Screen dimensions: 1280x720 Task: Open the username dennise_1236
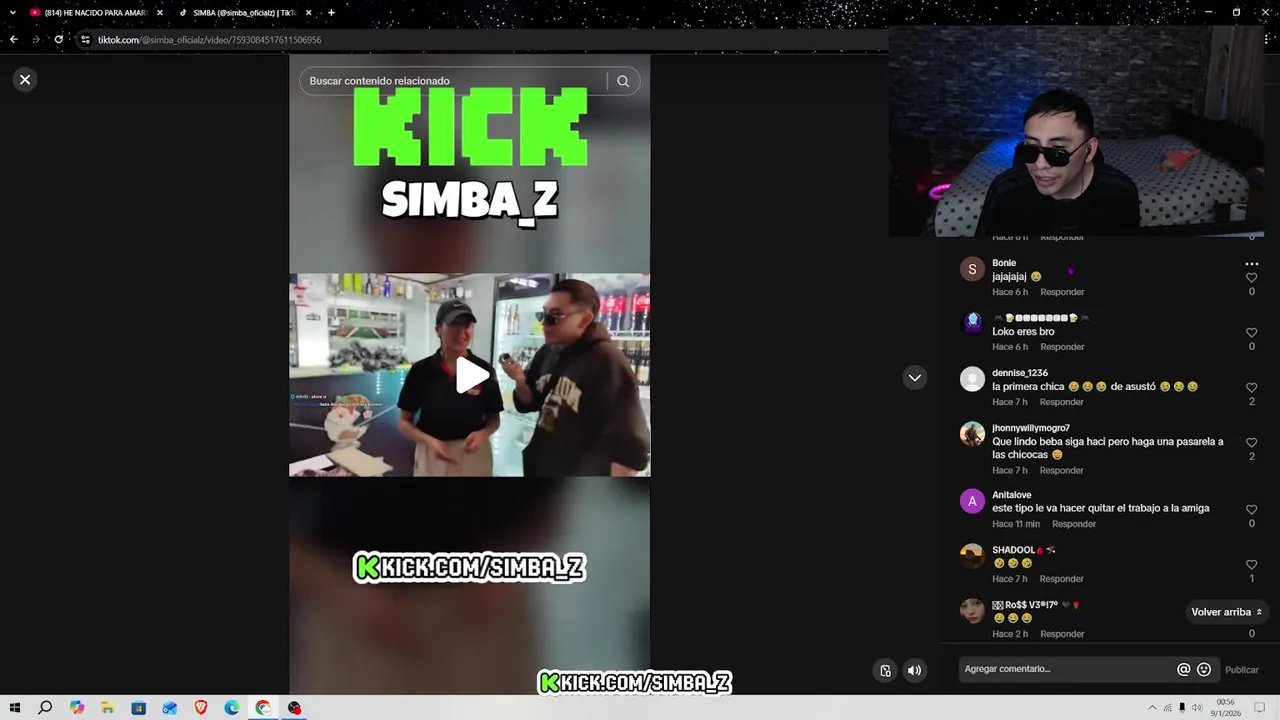[1020, 373]
